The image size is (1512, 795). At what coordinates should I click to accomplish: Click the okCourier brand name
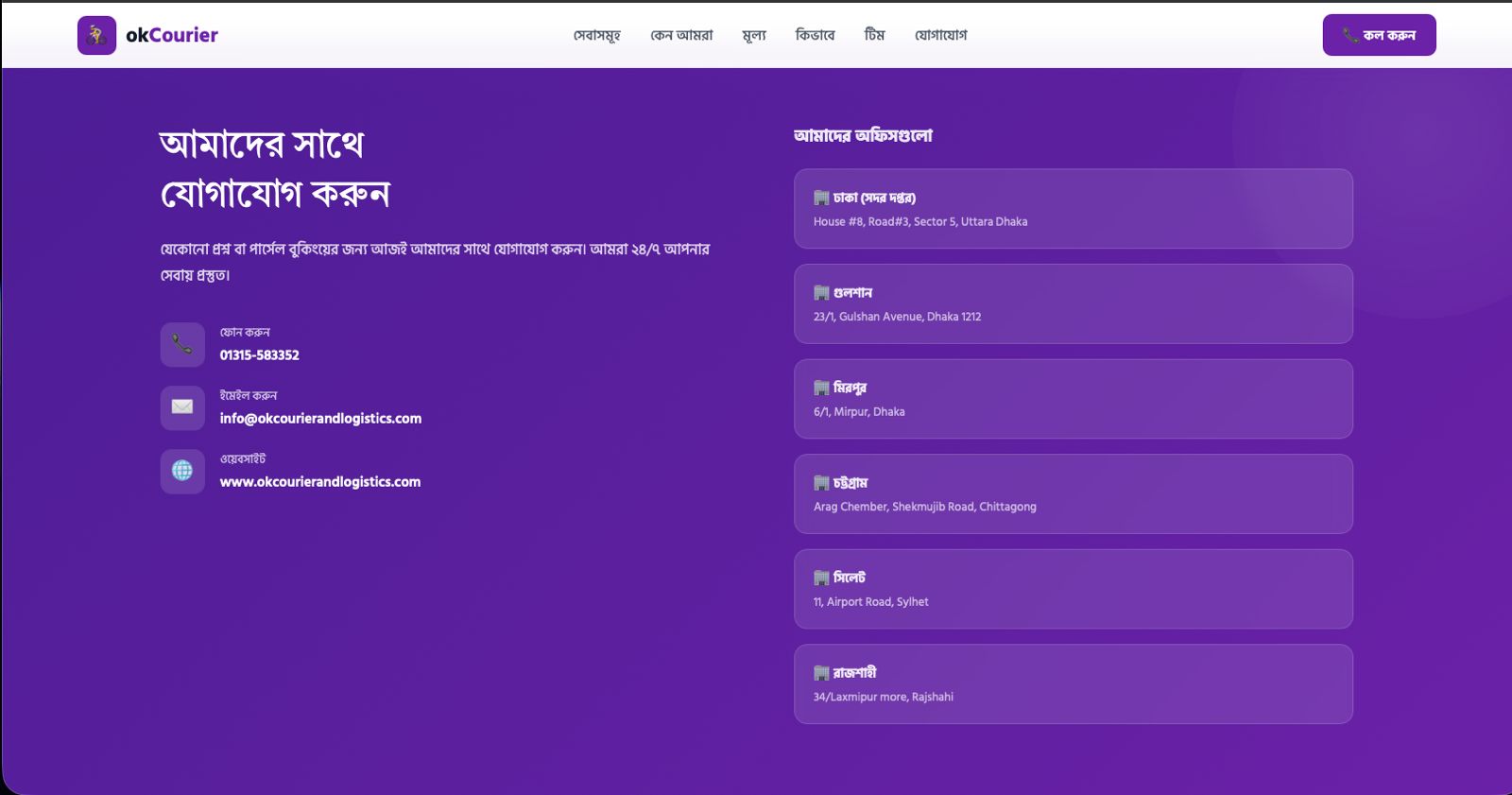172,35
